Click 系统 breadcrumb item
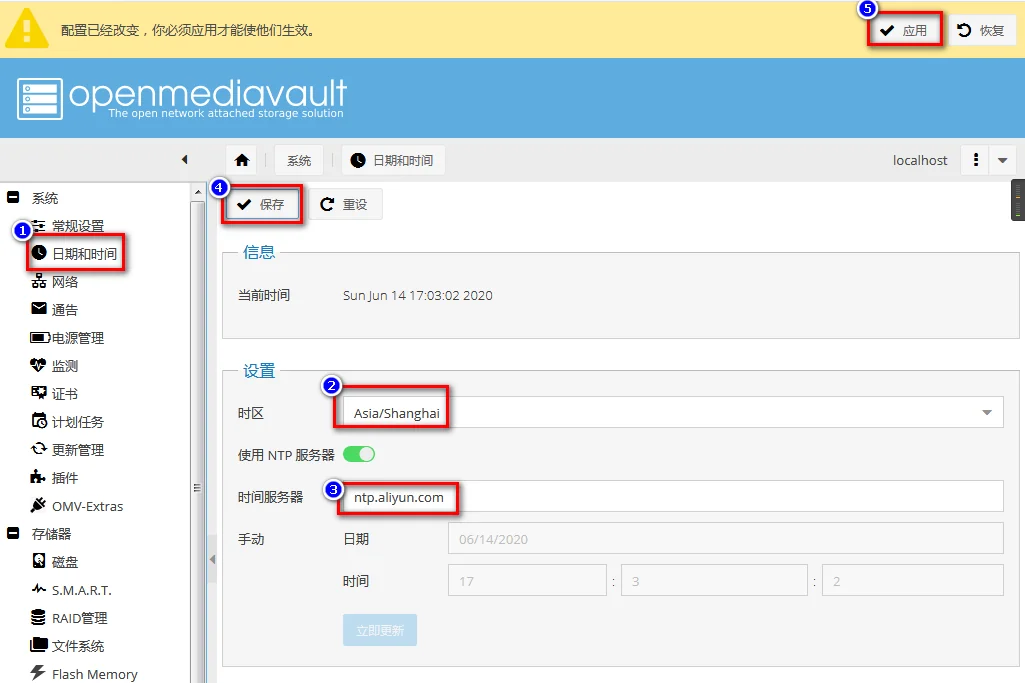The width and height of the screenshot is (1025, 683). point(299,160)
